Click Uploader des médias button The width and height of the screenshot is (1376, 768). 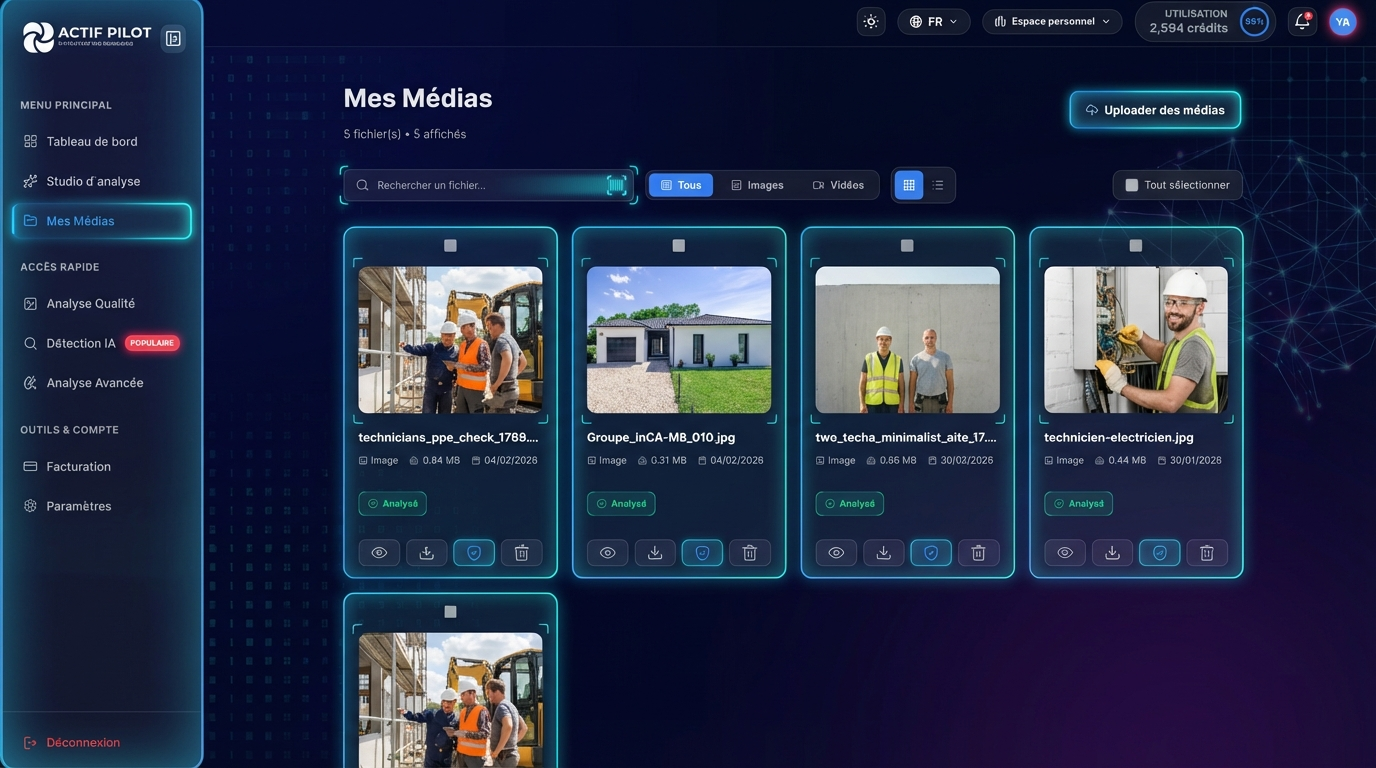(1155, 110)
